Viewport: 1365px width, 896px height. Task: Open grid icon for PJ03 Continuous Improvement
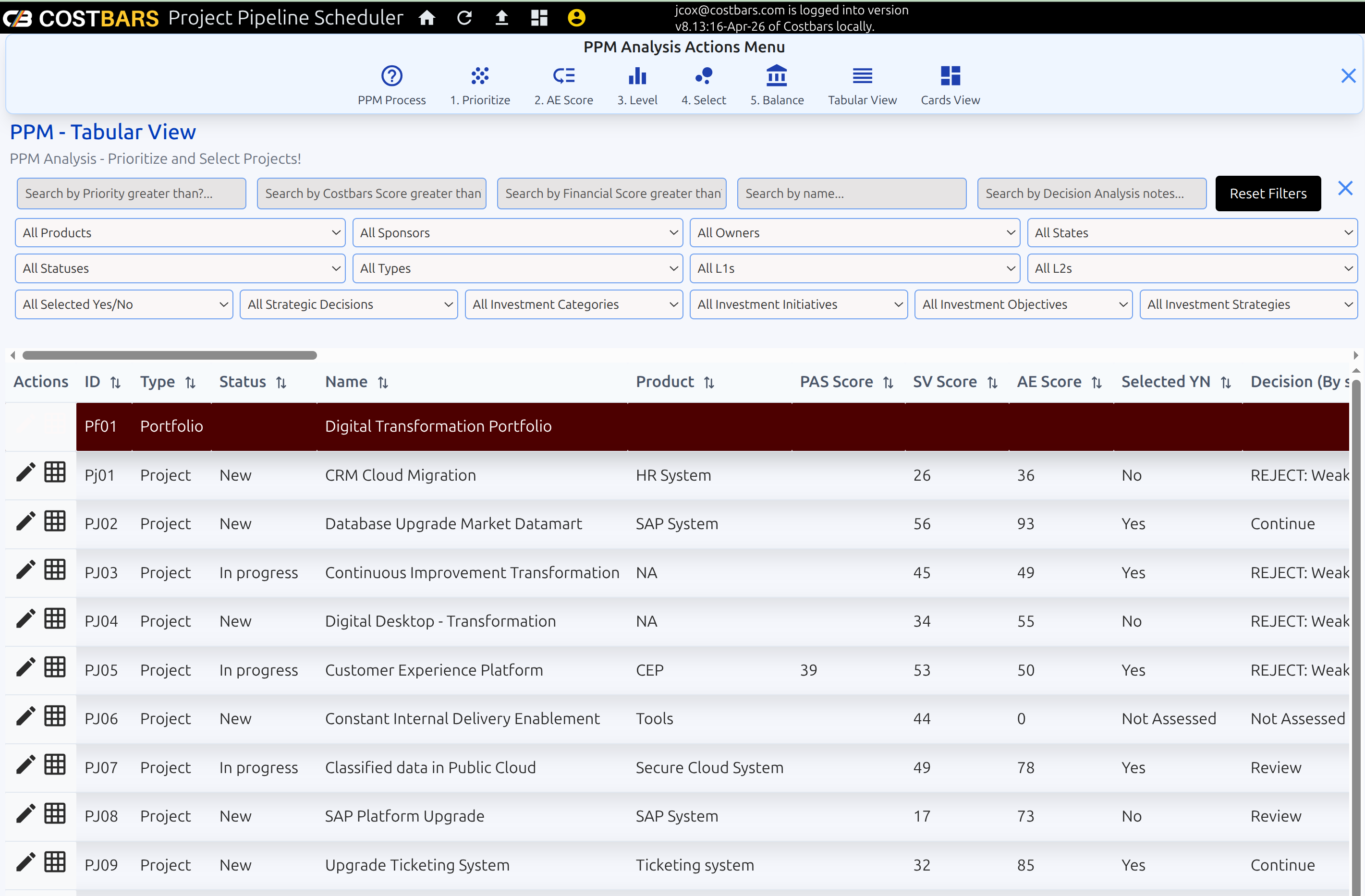click(x=55, y=570)
